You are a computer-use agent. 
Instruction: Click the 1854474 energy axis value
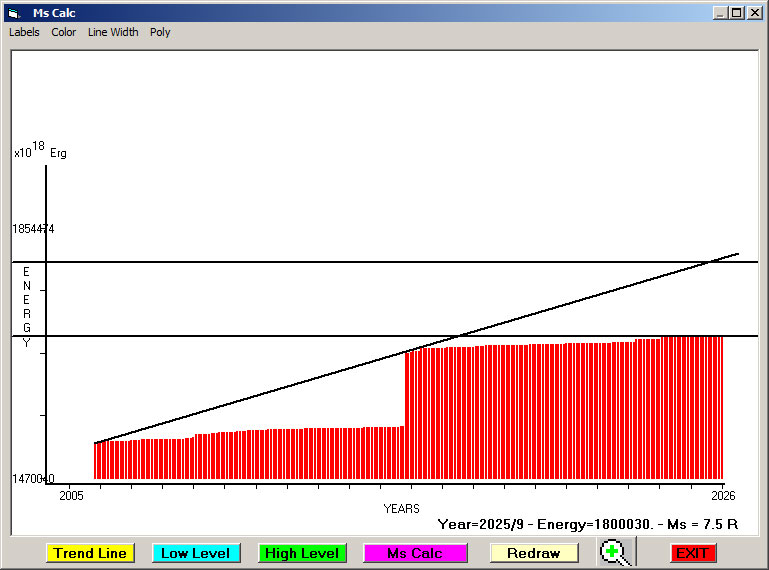(x=33, y=229)
